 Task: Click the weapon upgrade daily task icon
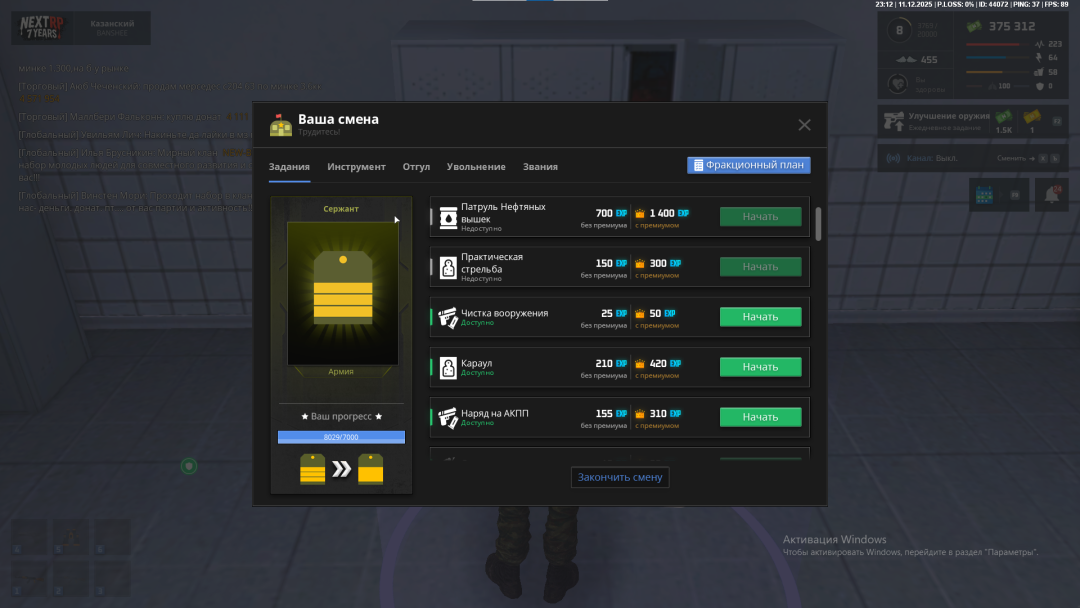[893, 122]
